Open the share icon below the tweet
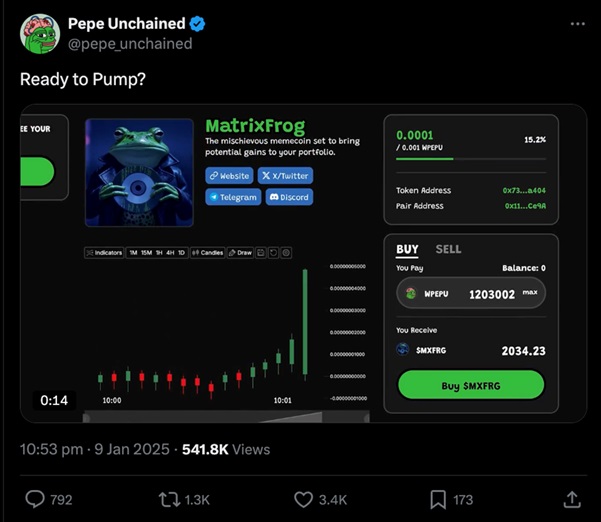The image size is (601, 522). click(572, 498)
